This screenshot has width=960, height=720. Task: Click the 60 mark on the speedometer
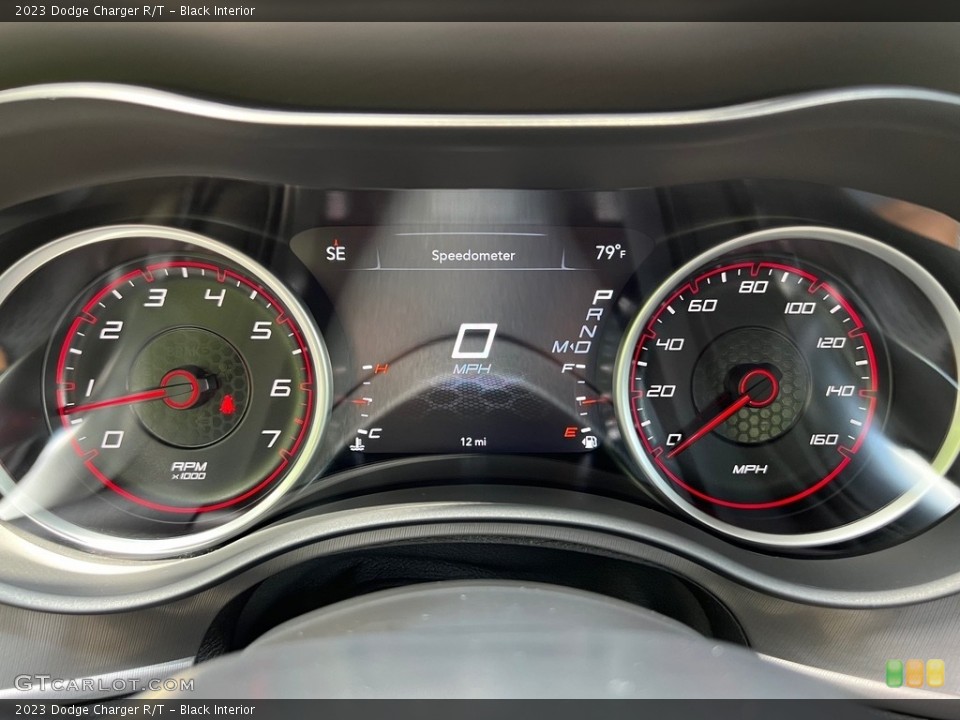click(x=703, y=305)
